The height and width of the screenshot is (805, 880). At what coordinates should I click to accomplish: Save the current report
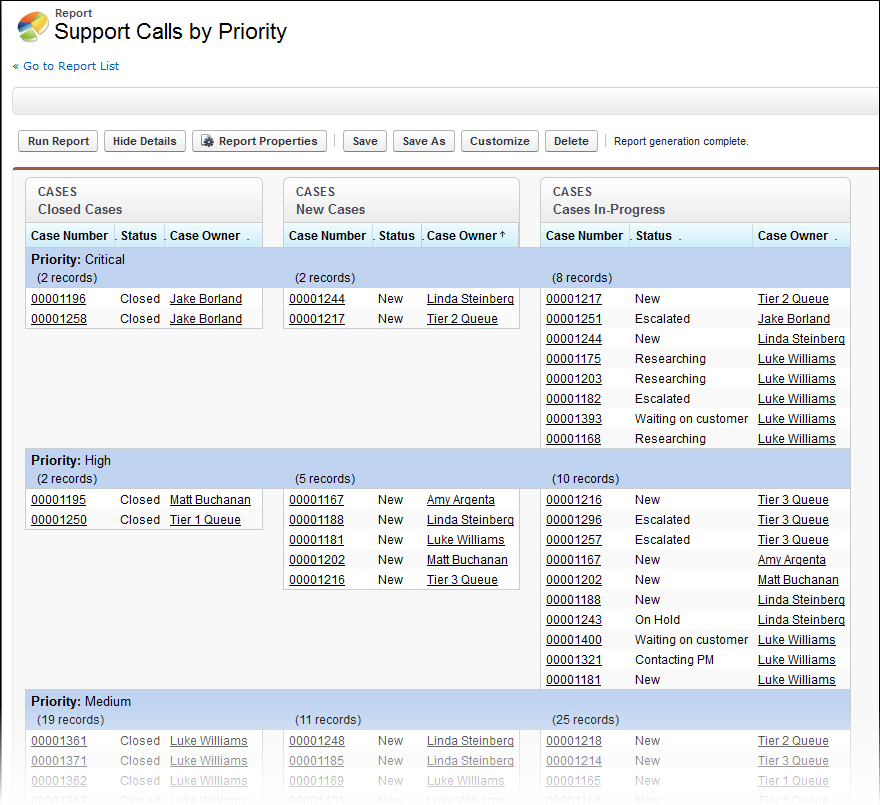tap(364, 141)
